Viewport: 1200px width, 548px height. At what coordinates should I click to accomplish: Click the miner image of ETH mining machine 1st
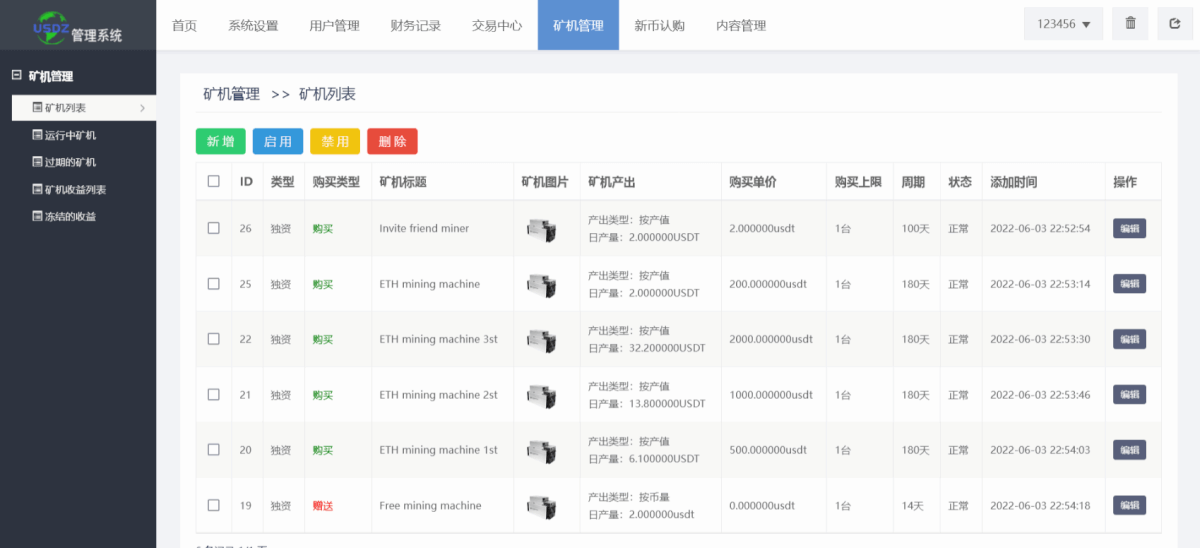pyautogui.click(x=541, y=451)
